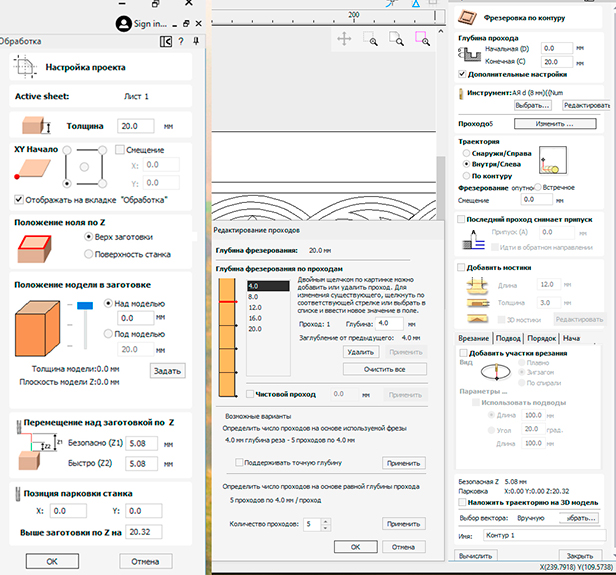Click the Толщина thickness input field
This screenshot has height=575, width=616.
pos(137,126)
